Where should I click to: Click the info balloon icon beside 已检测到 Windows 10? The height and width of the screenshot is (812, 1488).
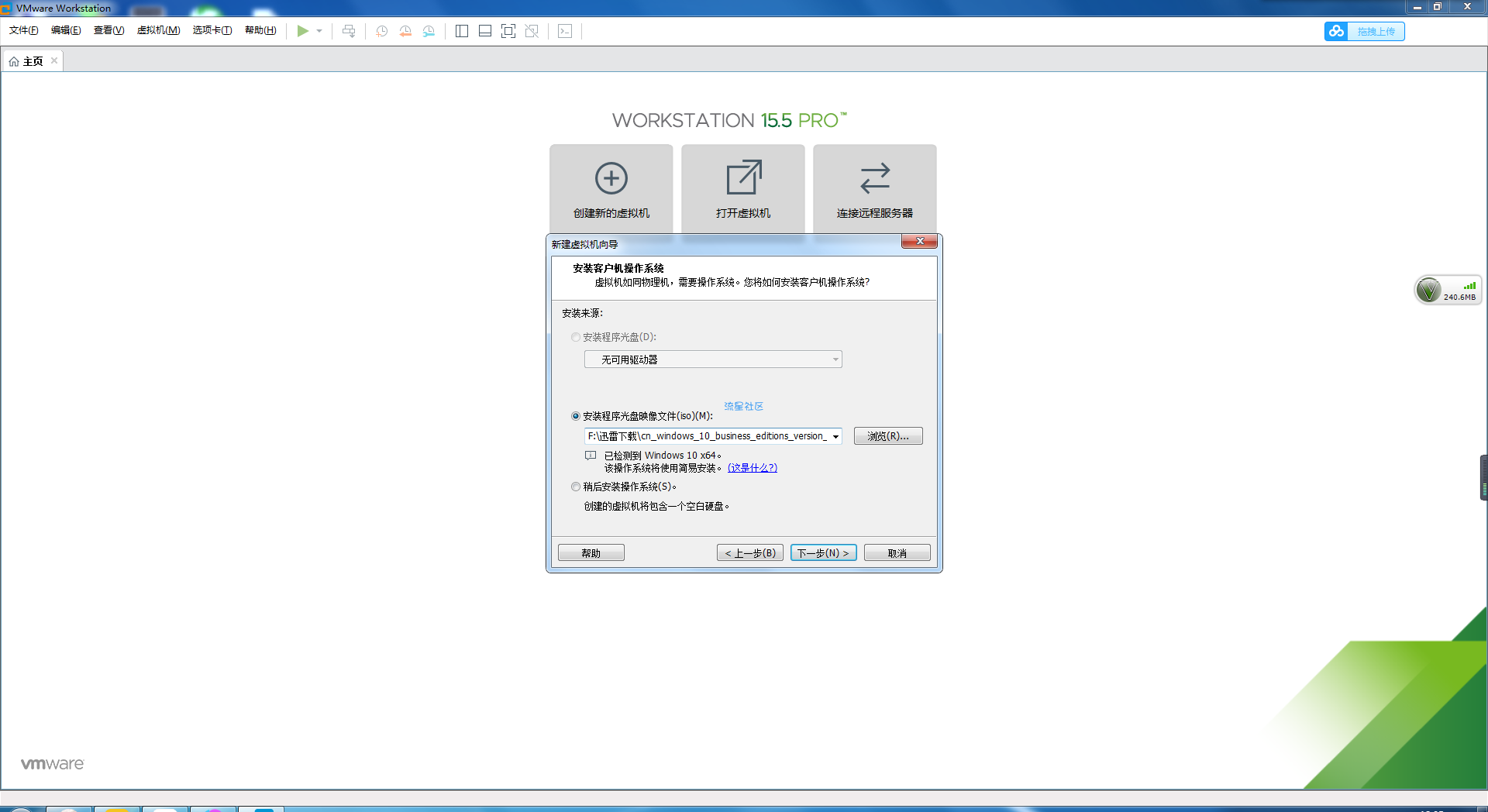point(591,456)
